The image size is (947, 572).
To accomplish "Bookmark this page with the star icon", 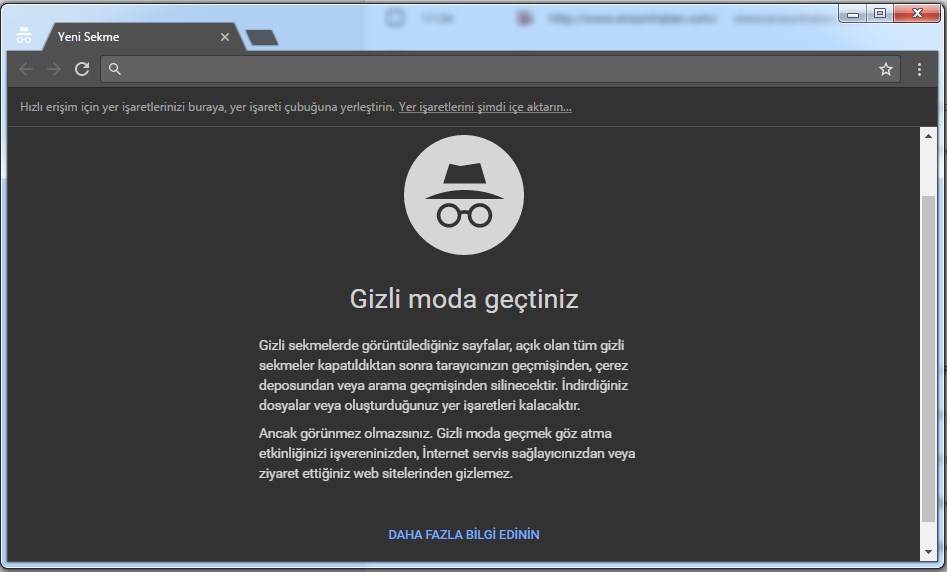I will pyautogui.click(x=885, y=69).
